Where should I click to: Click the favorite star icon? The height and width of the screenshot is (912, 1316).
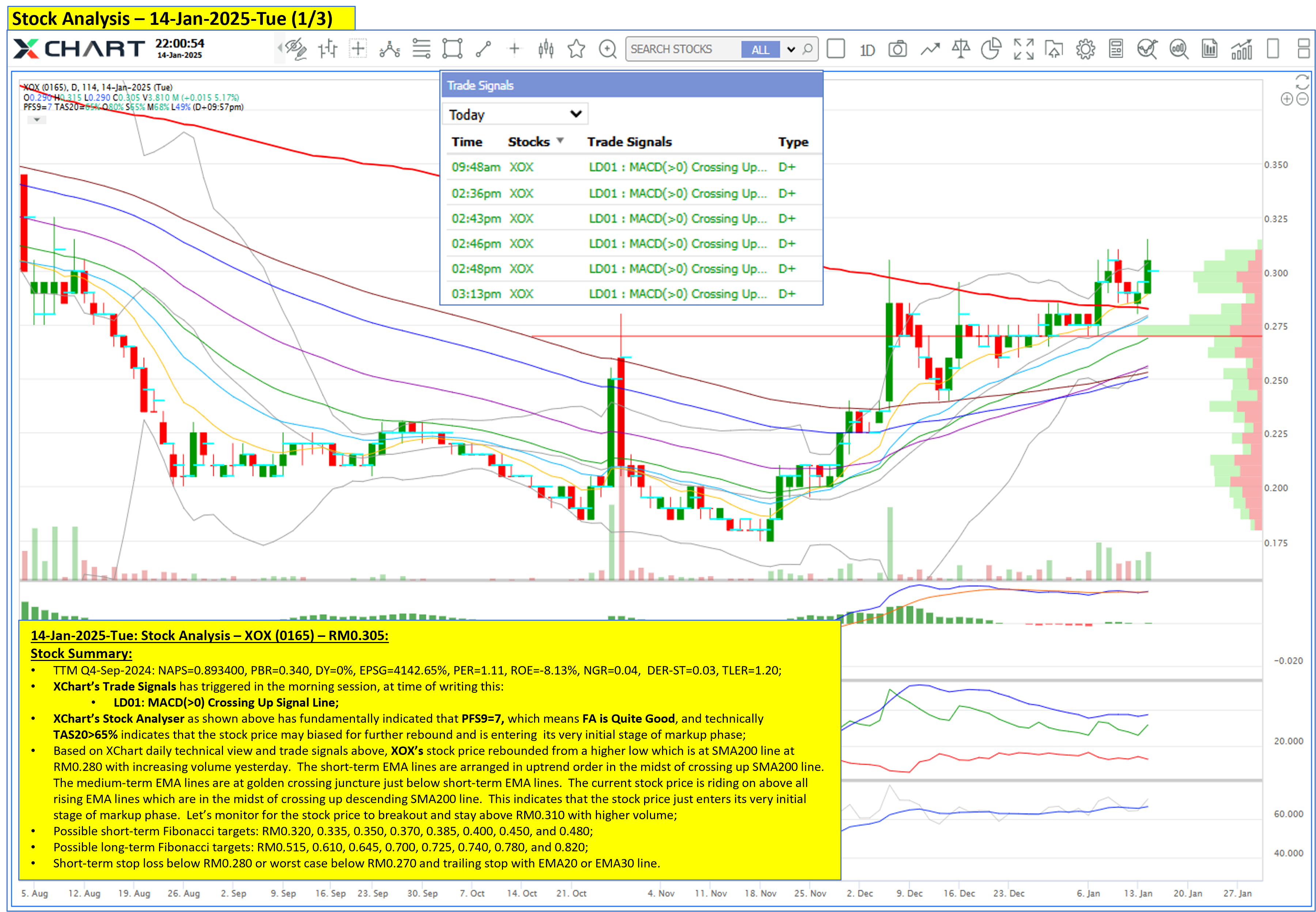pyautogui.click(x=576, y=49)
